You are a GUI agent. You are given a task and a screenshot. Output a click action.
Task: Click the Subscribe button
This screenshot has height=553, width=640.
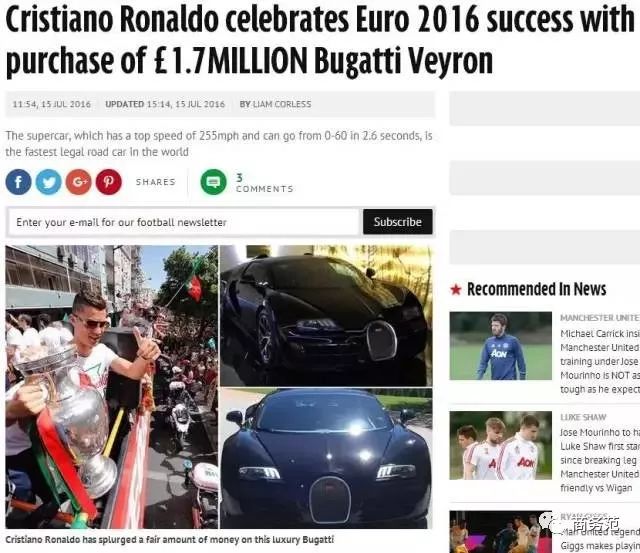tap(398, 222)
